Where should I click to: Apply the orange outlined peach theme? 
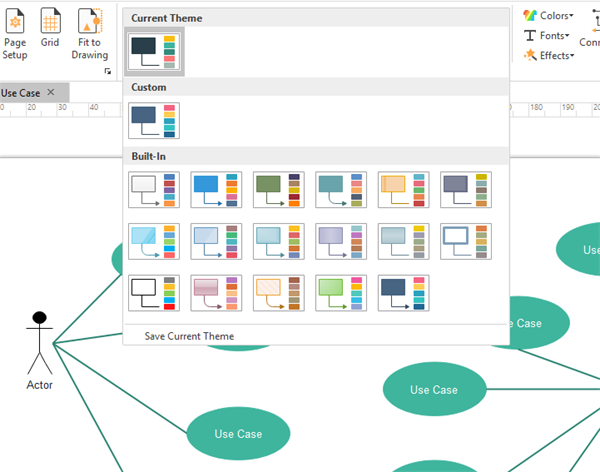[403, 190]
